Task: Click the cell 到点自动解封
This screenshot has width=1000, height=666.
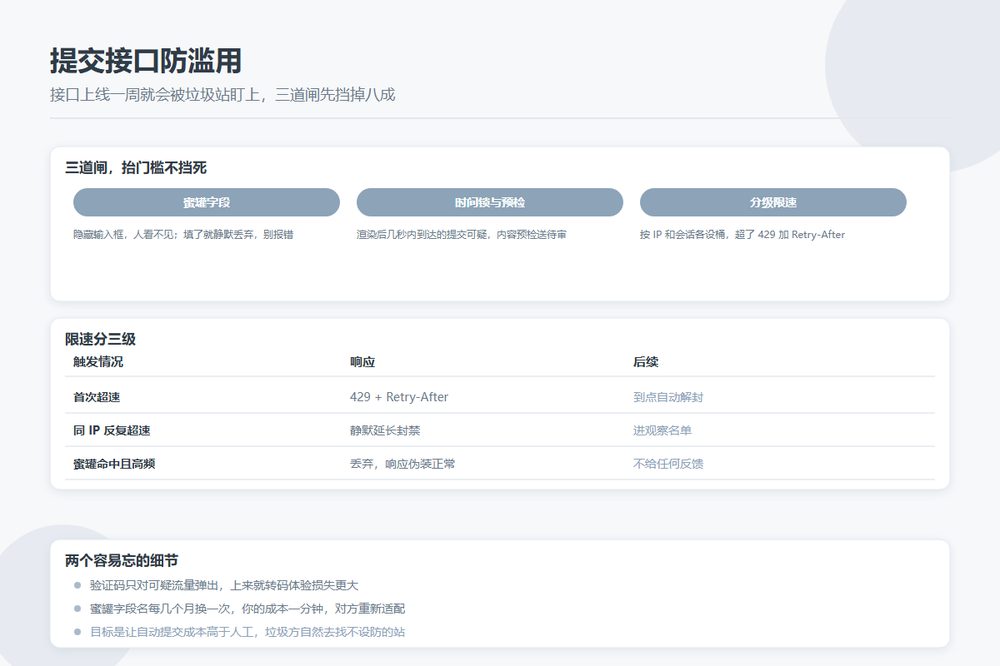Action: [x=668, y=397]
